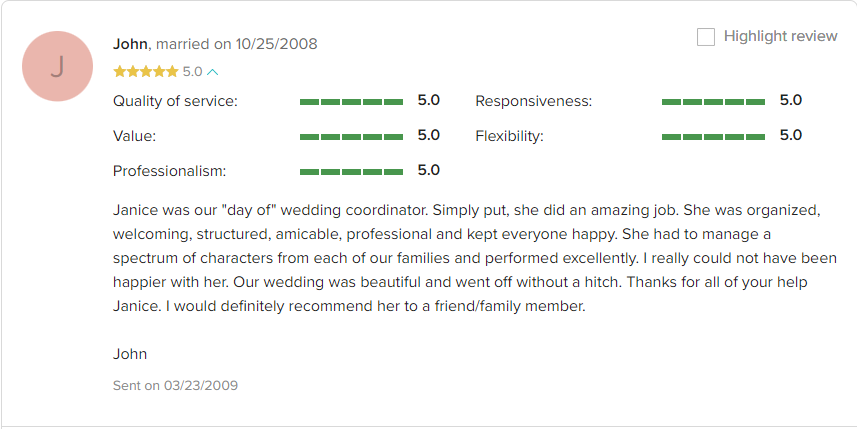Click the Quality of service label

(x=175, y=102)
